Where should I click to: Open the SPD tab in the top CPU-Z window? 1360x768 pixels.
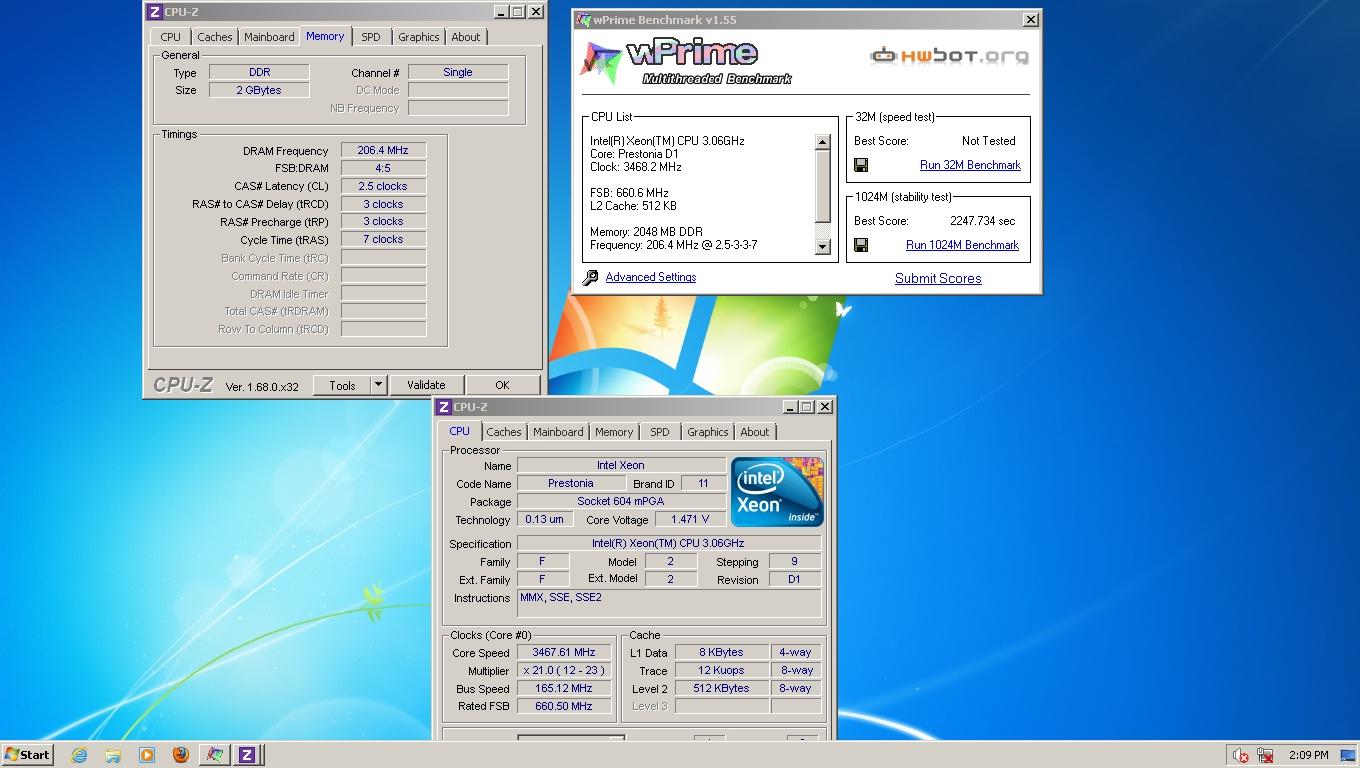pos(371,37)
